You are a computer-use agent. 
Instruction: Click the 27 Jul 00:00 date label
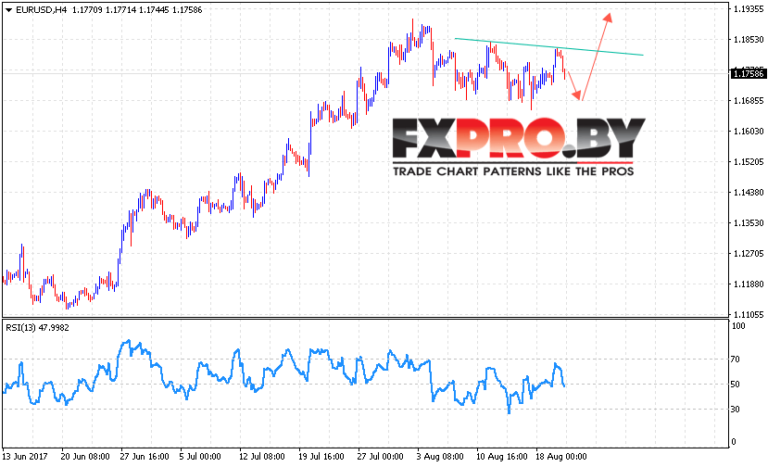coord(380,457)
